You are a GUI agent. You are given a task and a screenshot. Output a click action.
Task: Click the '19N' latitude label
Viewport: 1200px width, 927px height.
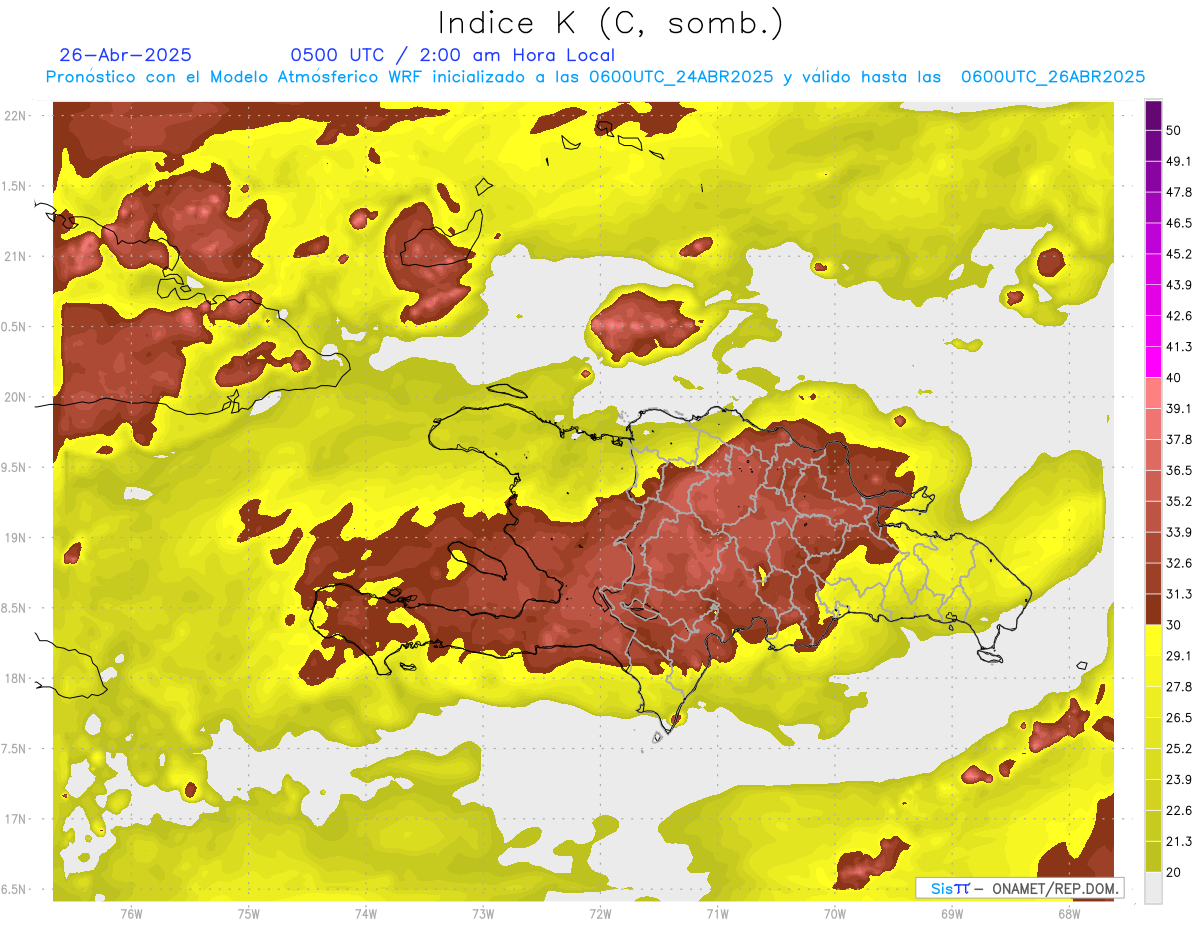(x=15, y=538)
